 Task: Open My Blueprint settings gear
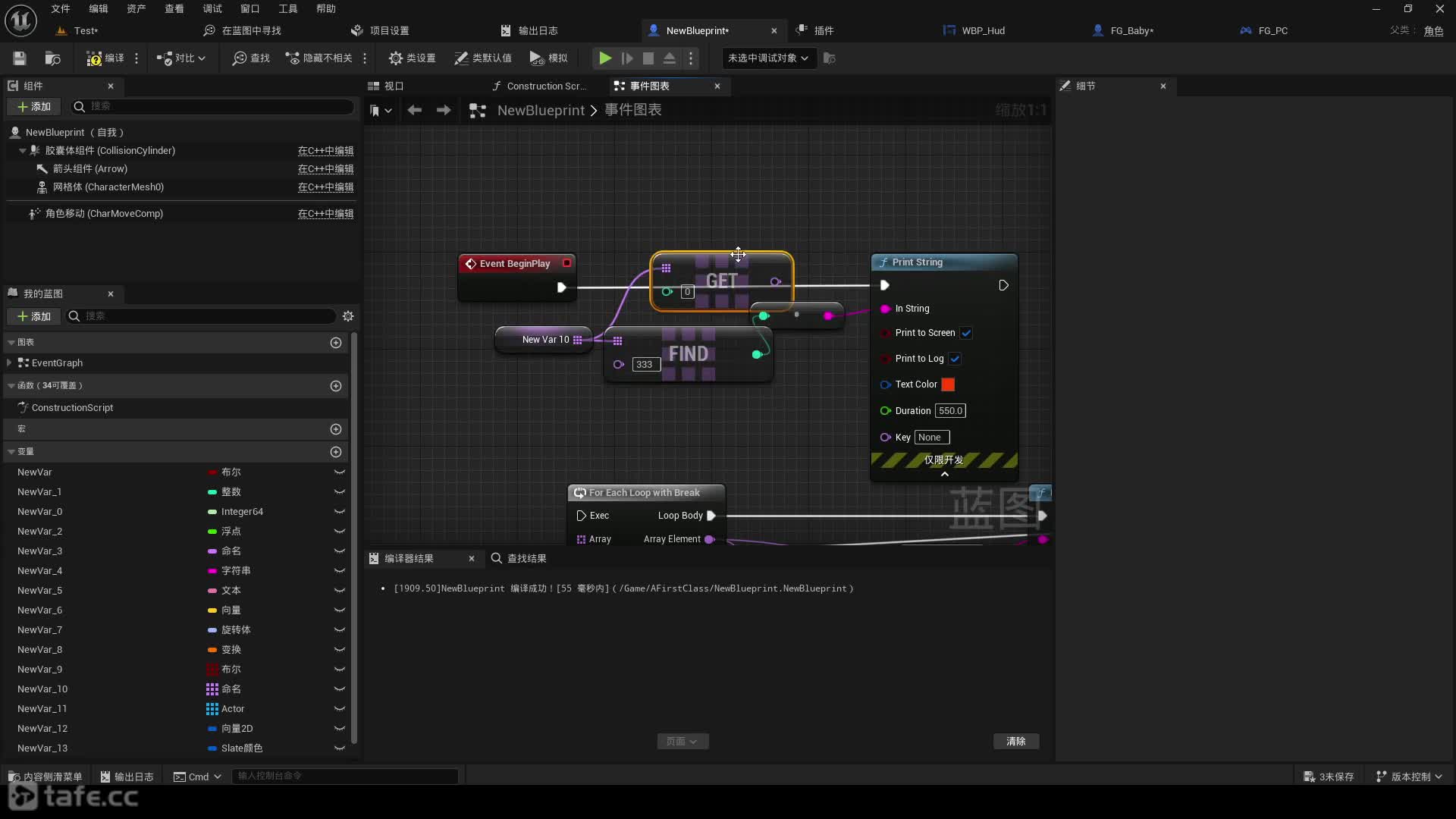click(x=348, y=316)
